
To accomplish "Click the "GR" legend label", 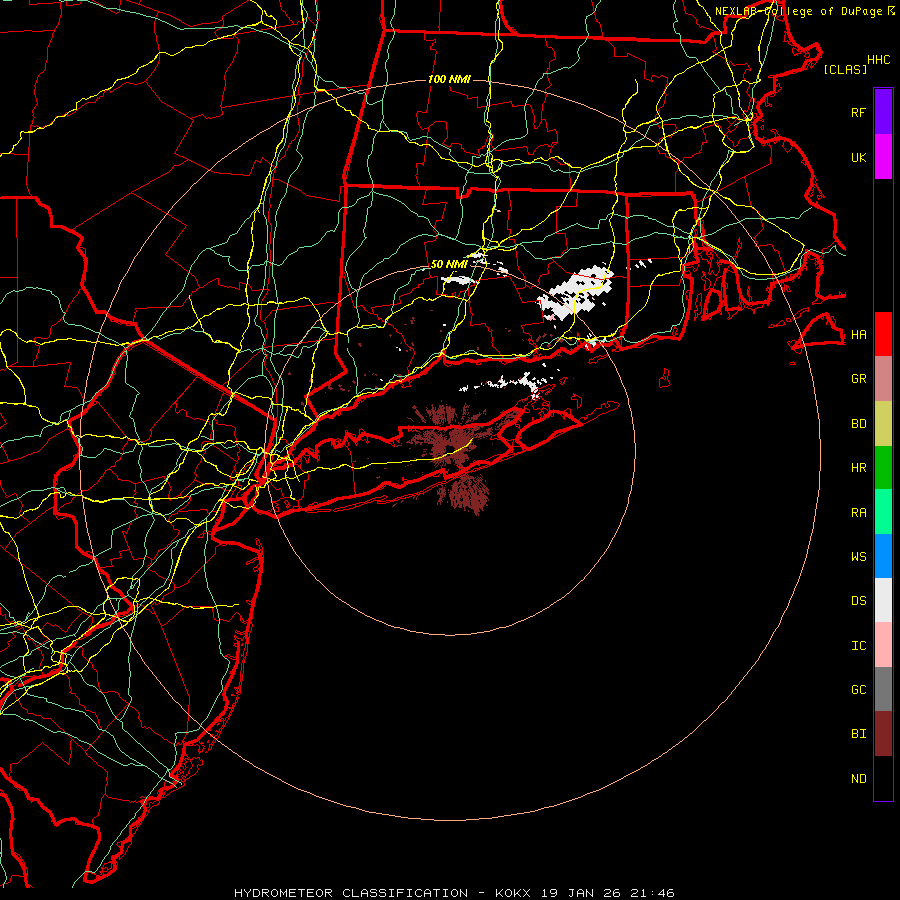I will coord(858,379).
